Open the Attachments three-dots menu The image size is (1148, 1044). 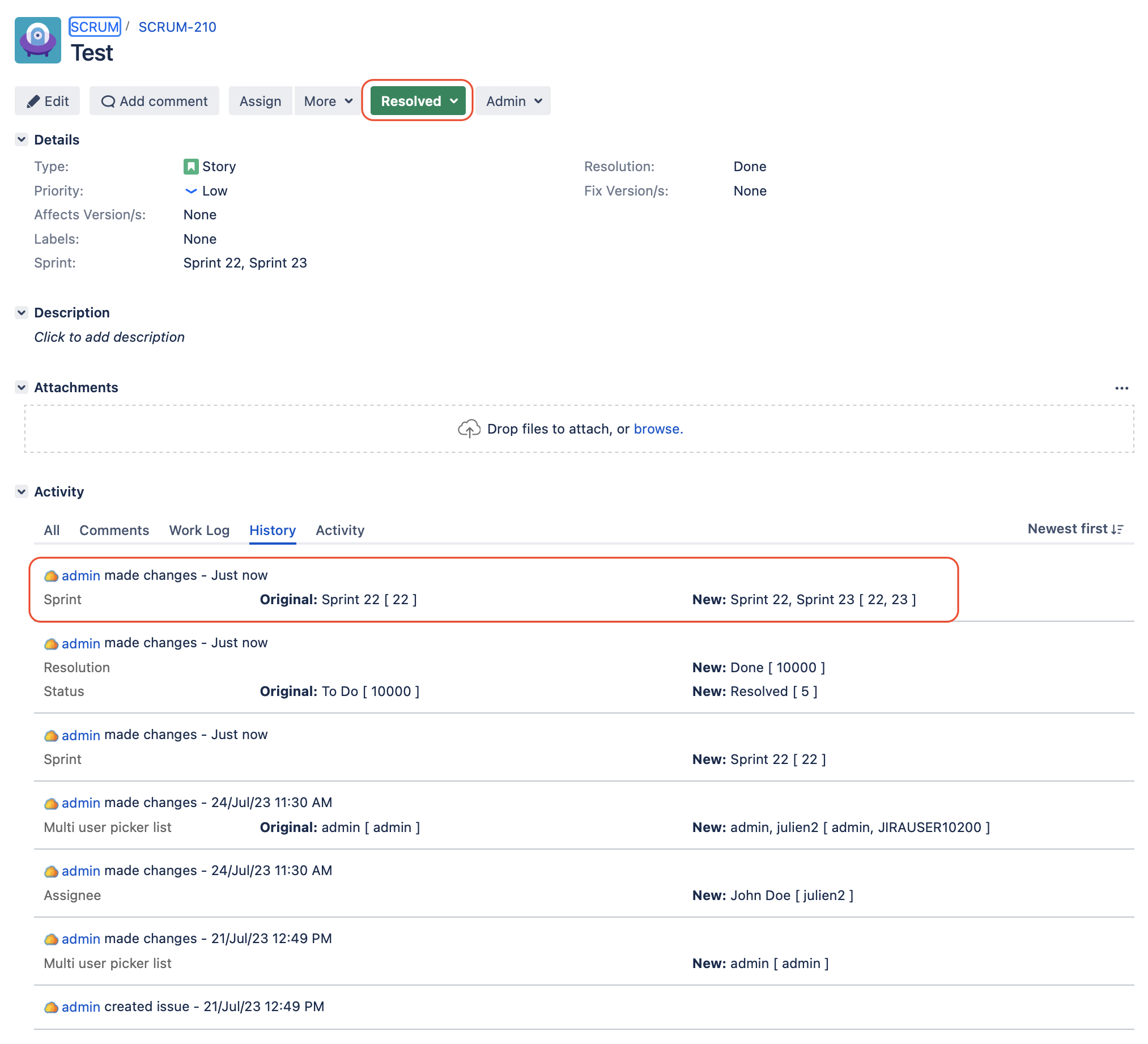[x=1121, y=388]
